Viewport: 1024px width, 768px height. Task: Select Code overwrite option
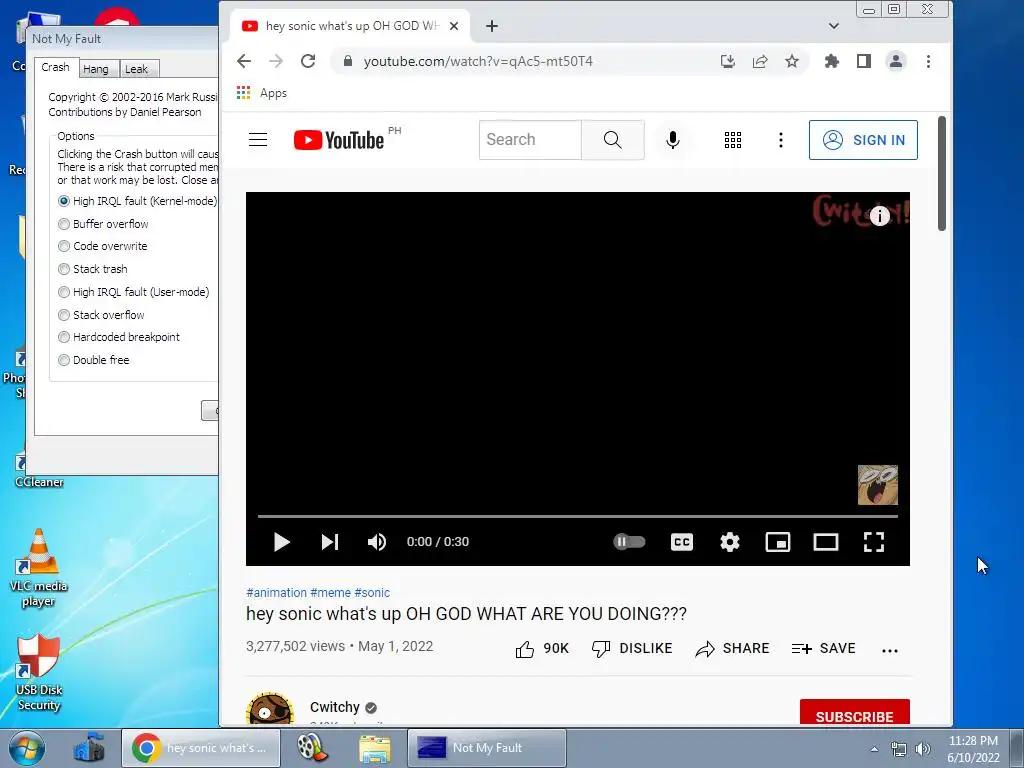coord(103,246)
